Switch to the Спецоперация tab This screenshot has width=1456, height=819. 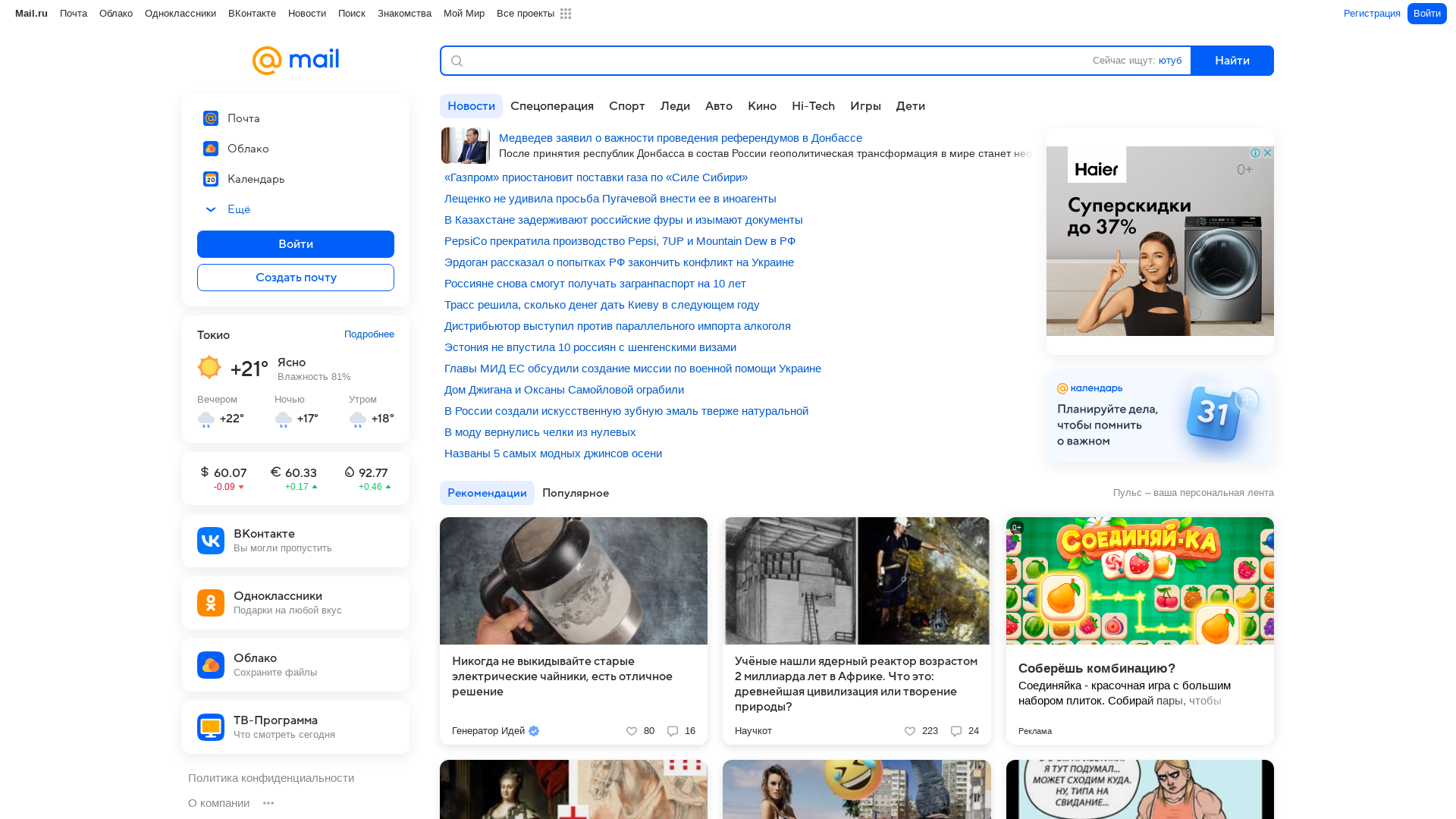552,106
